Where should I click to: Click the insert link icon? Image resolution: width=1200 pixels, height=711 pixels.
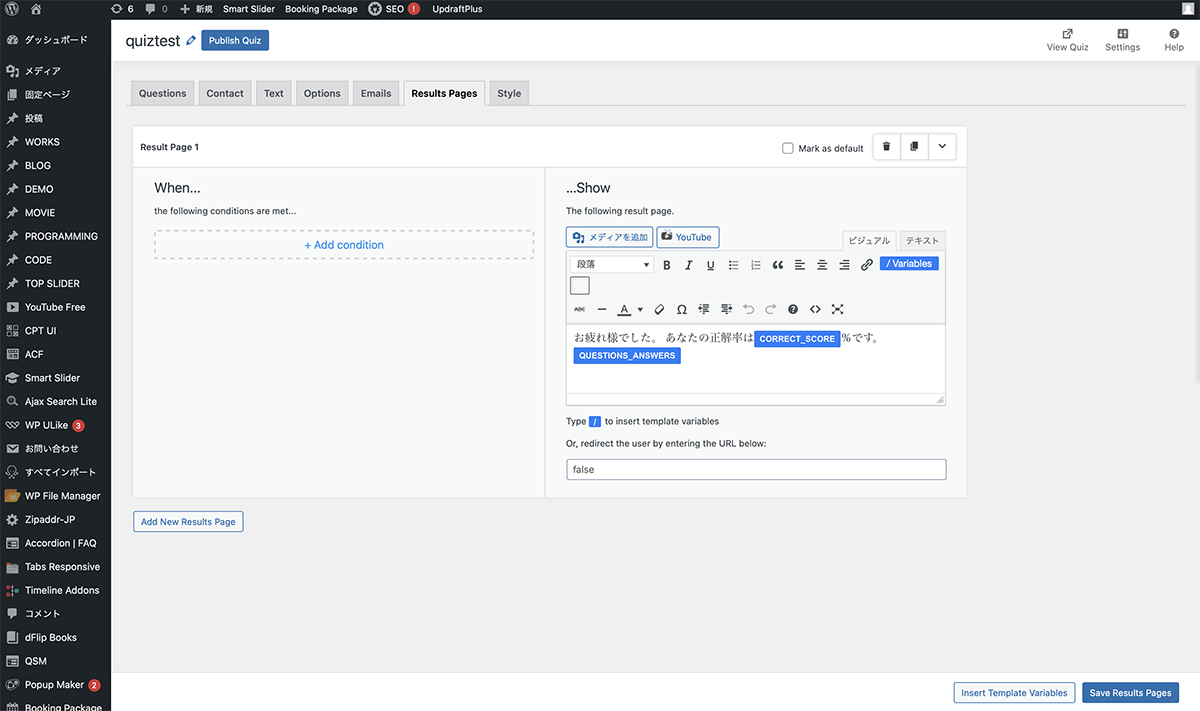867,265
